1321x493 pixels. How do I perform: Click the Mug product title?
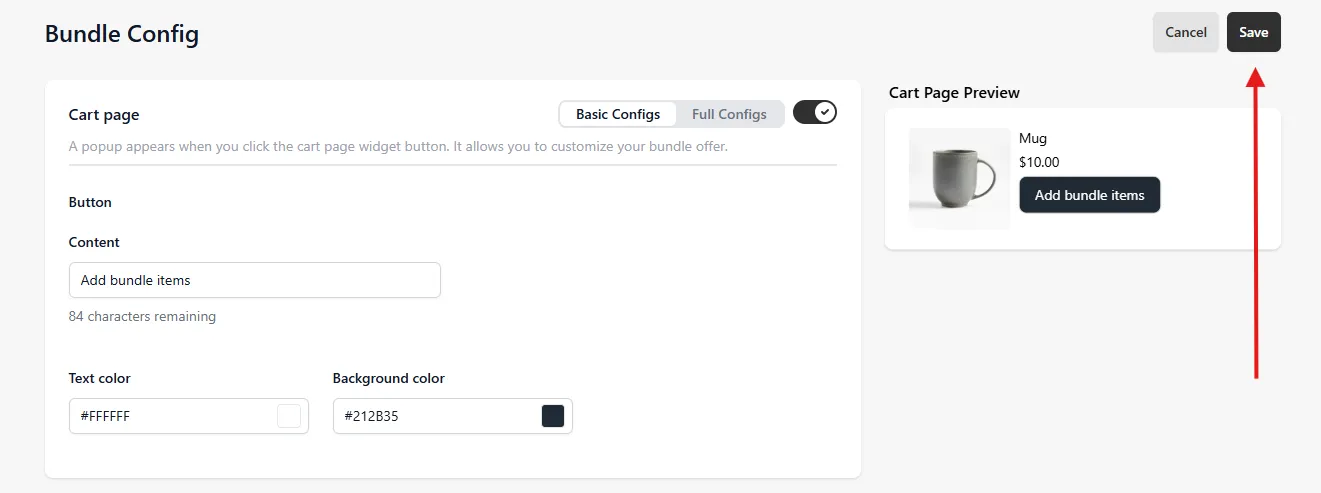(x=1033, y=138)
